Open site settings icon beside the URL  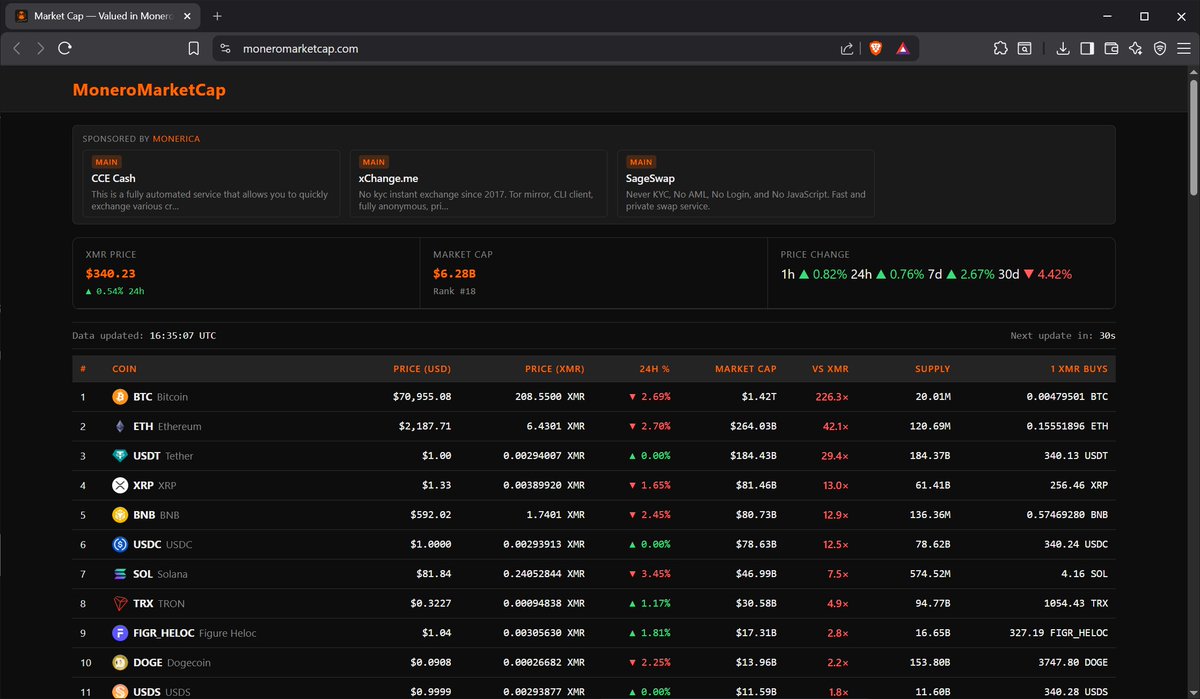pos(225,48)
